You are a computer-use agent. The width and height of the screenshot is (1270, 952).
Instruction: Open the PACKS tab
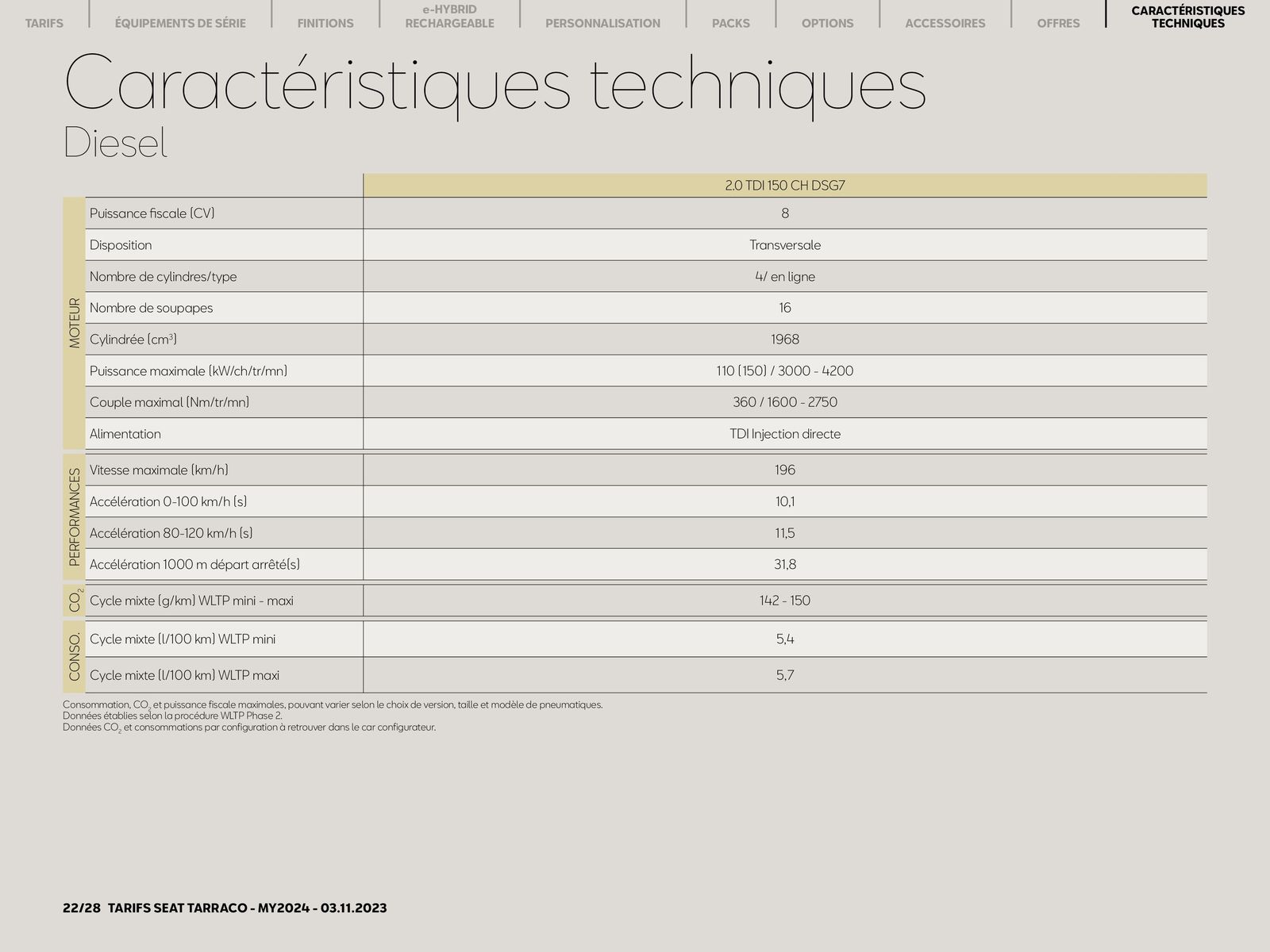731,23
